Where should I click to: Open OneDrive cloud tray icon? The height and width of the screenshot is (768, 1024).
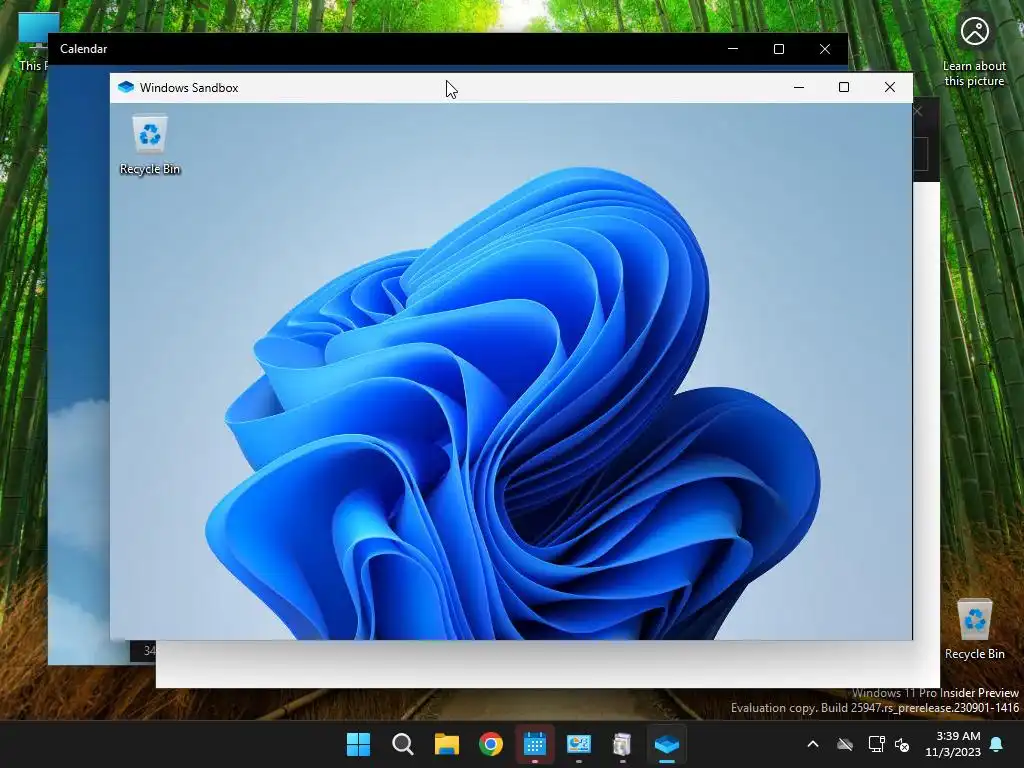[x=844, y=744]
